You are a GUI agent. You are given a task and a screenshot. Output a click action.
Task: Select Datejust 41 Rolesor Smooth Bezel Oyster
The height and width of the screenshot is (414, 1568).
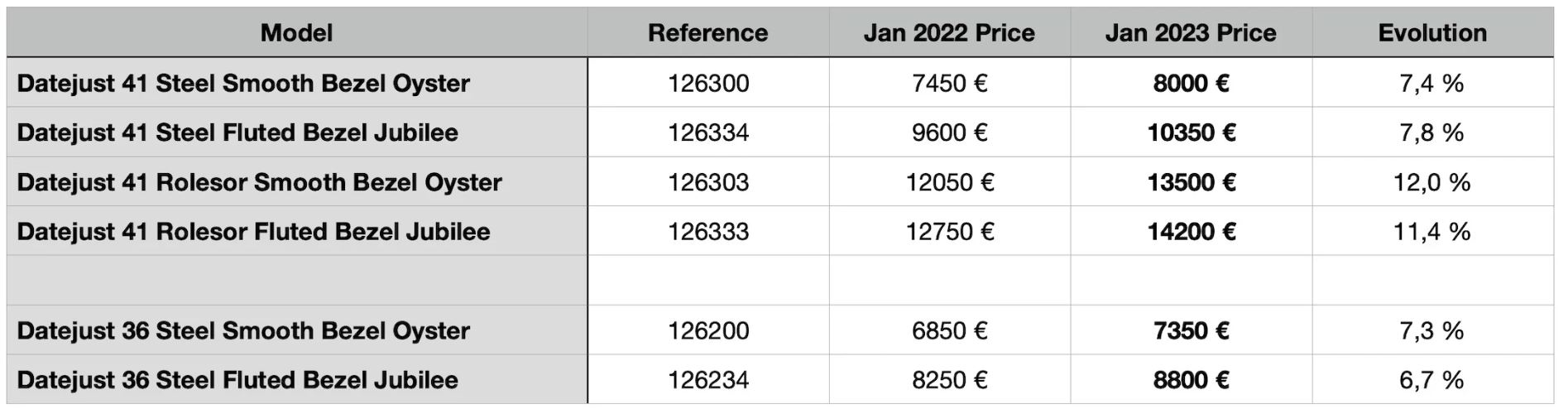(259, 182)
